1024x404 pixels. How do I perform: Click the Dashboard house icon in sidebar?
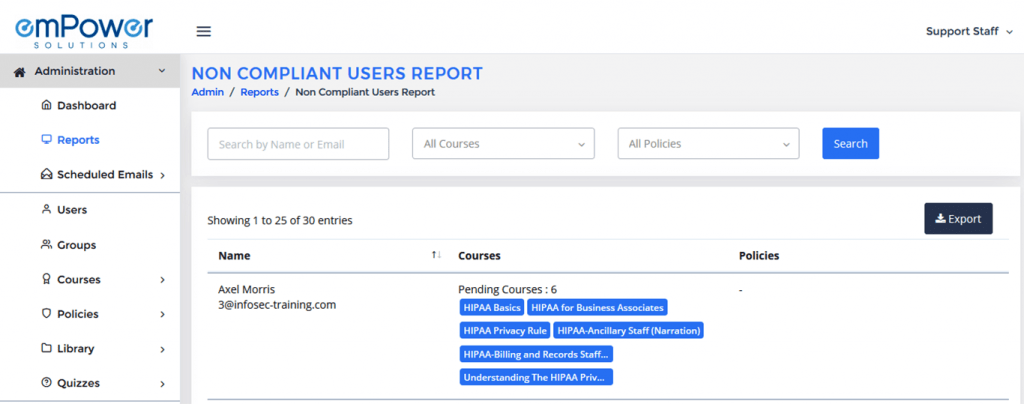tap(46, 105)
